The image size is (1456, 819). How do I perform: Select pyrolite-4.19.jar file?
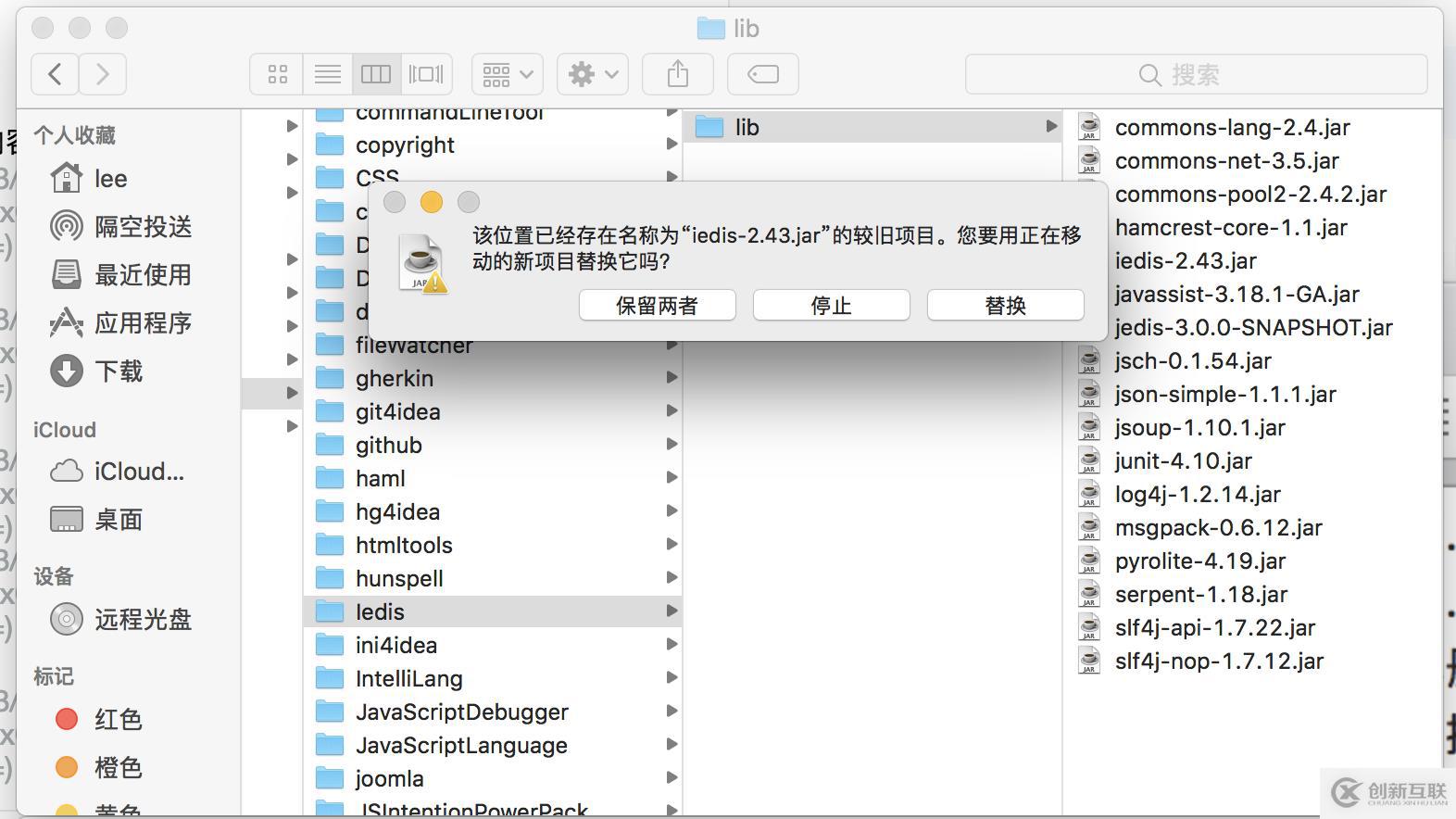point(1200,561)
